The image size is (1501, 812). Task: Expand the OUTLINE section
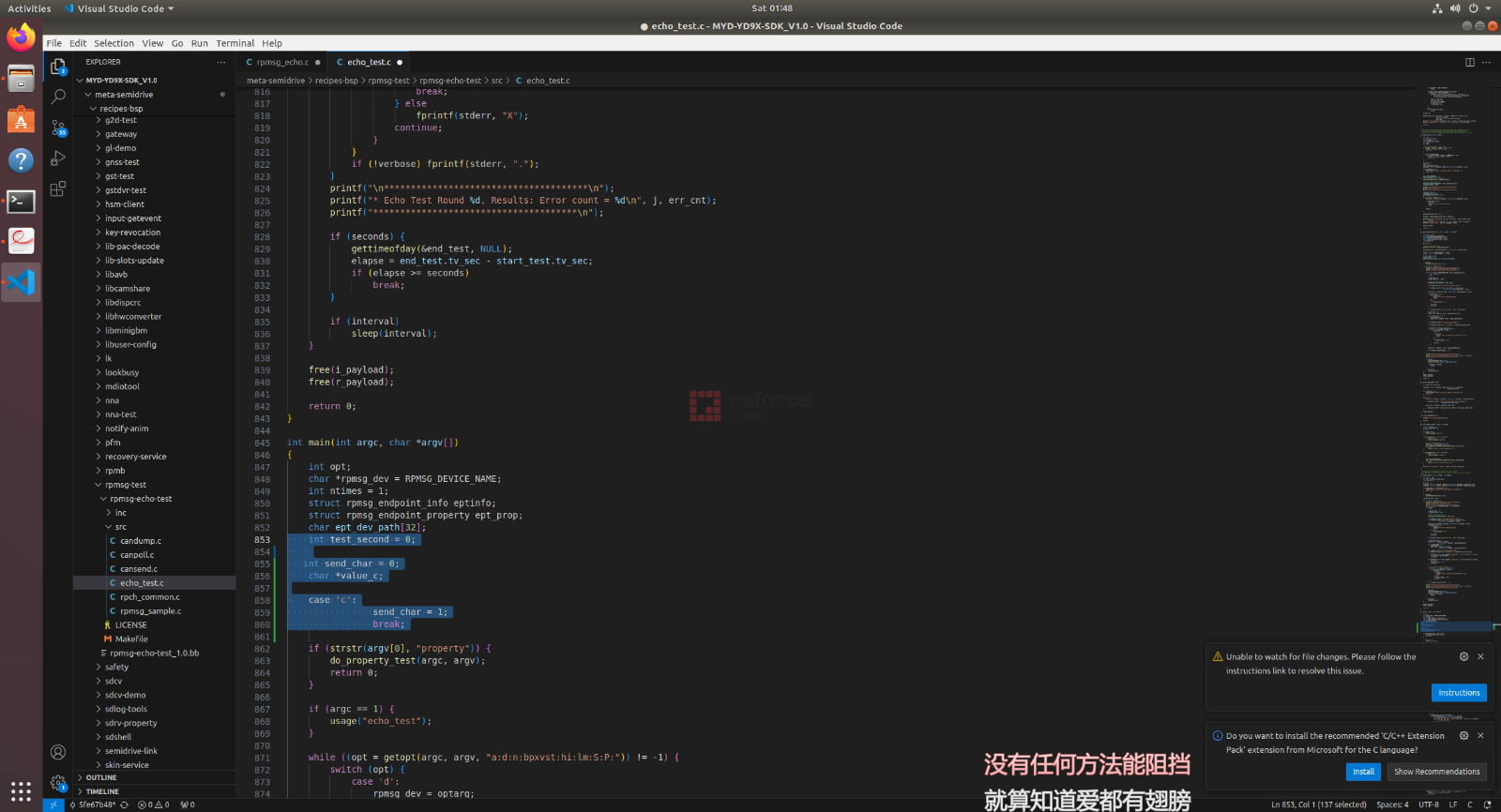point(101,777)
